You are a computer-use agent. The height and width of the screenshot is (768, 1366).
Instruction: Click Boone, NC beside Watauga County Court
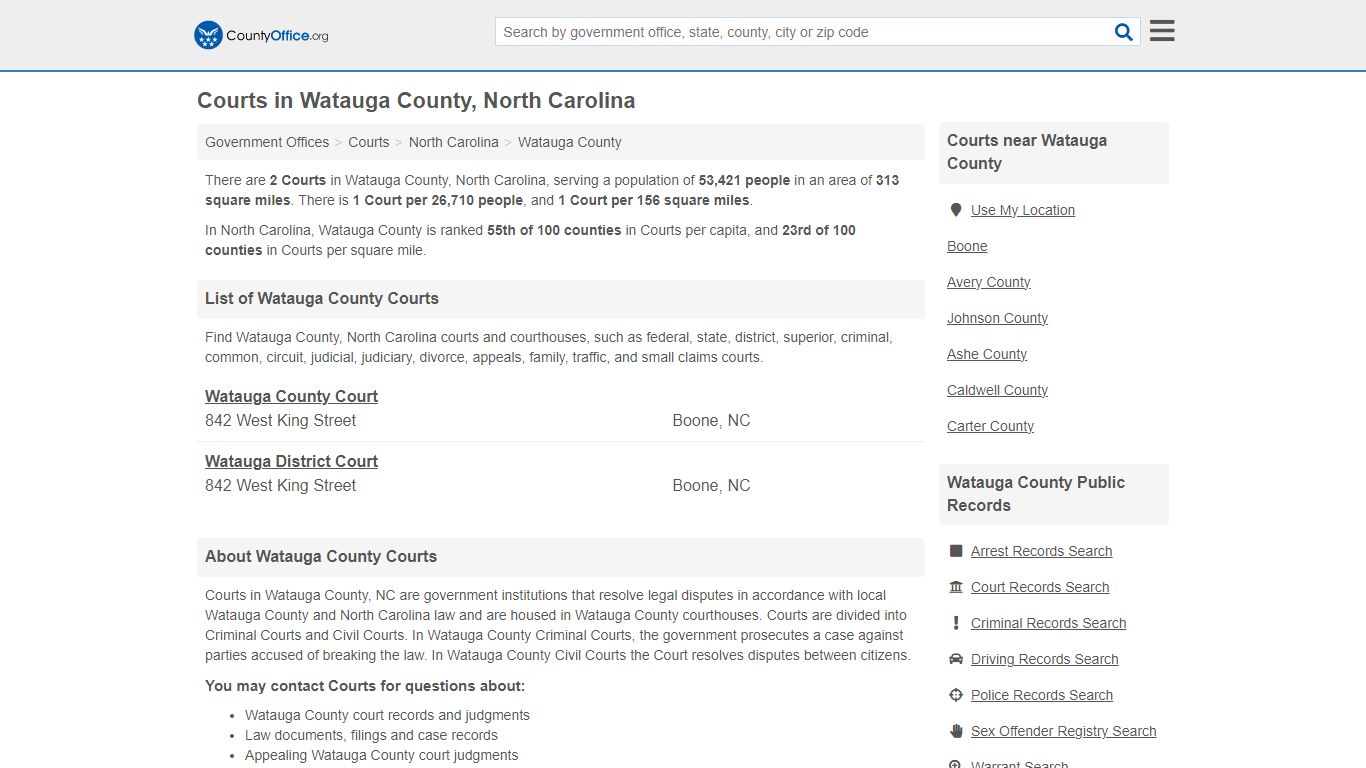[x=711, y=421]
